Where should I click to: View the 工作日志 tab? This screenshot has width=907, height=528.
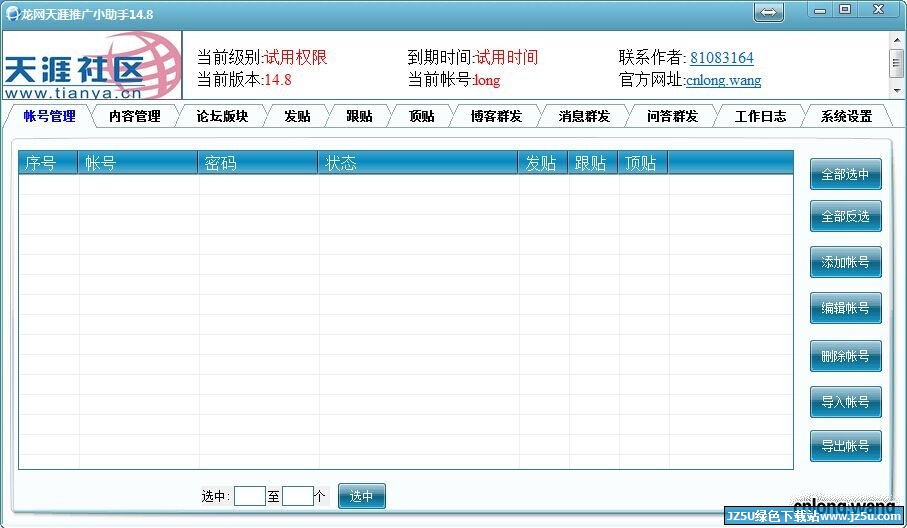click(x=760, y=116)
